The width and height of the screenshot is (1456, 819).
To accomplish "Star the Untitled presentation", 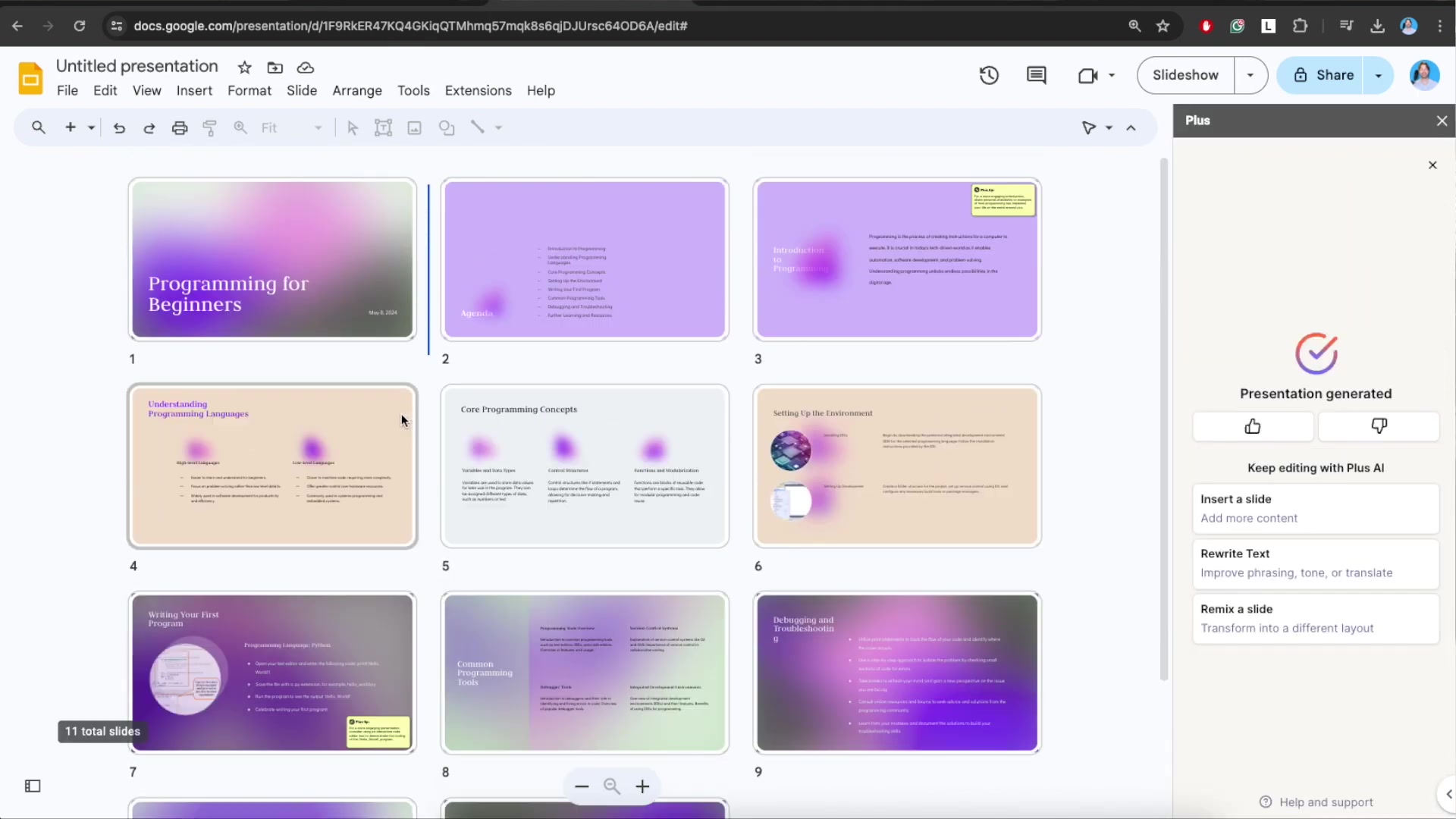I will point(244,67).
